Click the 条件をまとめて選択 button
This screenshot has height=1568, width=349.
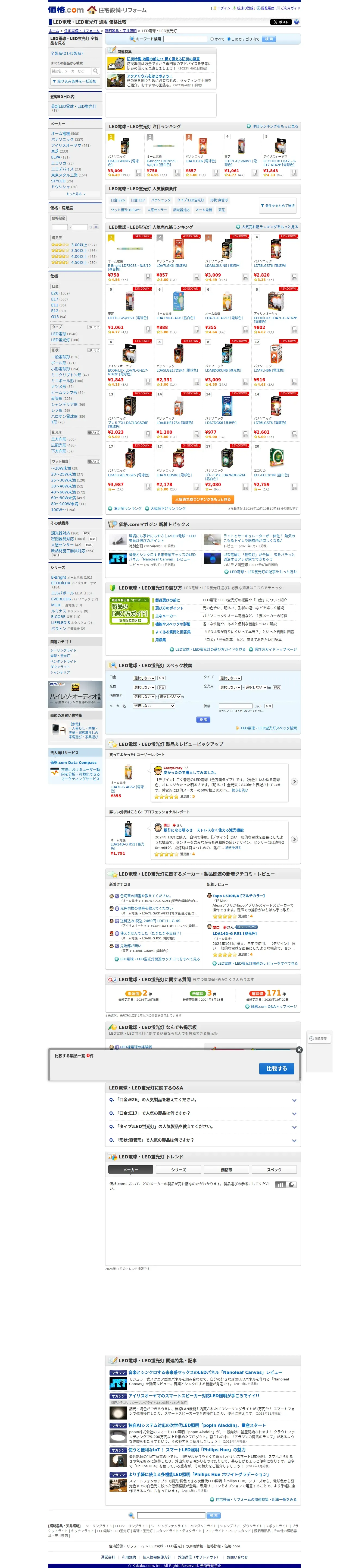click(x=278, y=206)
